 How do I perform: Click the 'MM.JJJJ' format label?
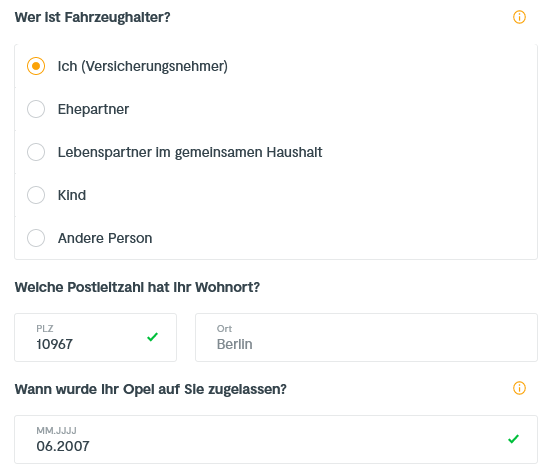click(x=56, y=430)
